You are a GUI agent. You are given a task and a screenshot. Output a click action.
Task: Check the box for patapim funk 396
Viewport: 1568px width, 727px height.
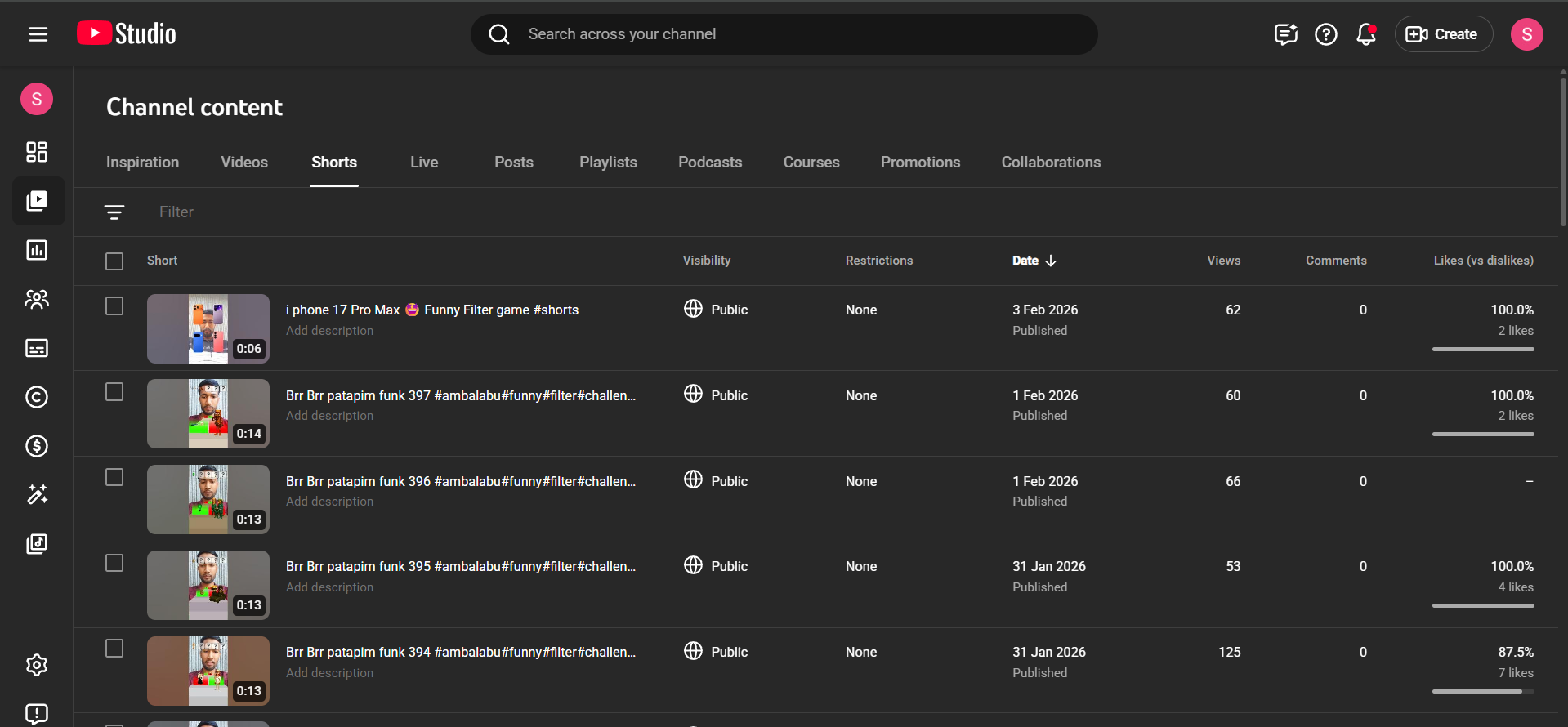(114, 478)
